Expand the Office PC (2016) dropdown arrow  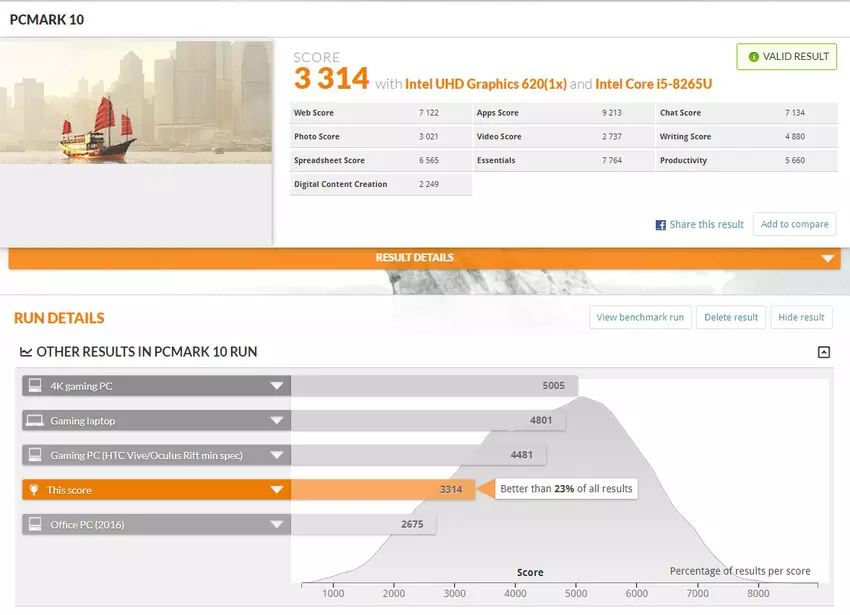pyautogui.click(x=276, y=524)
